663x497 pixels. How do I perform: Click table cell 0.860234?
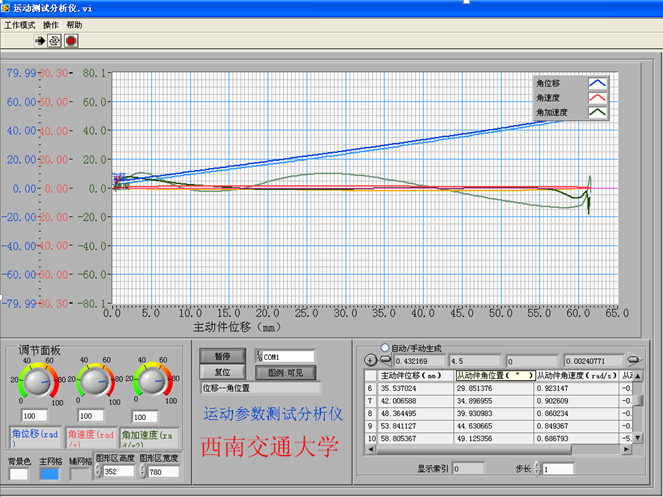(577, 413)
